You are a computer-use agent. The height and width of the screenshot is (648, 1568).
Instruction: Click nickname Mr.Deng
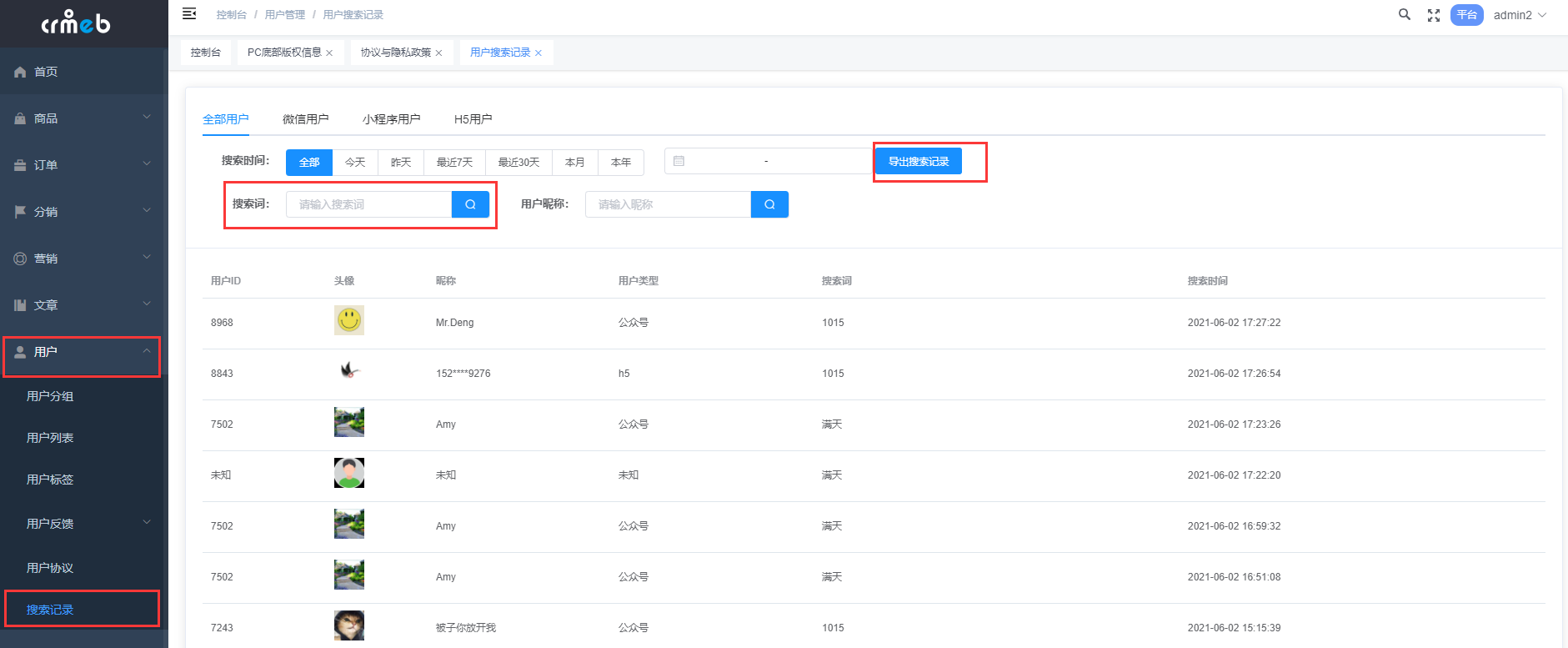tap(454, 323)
